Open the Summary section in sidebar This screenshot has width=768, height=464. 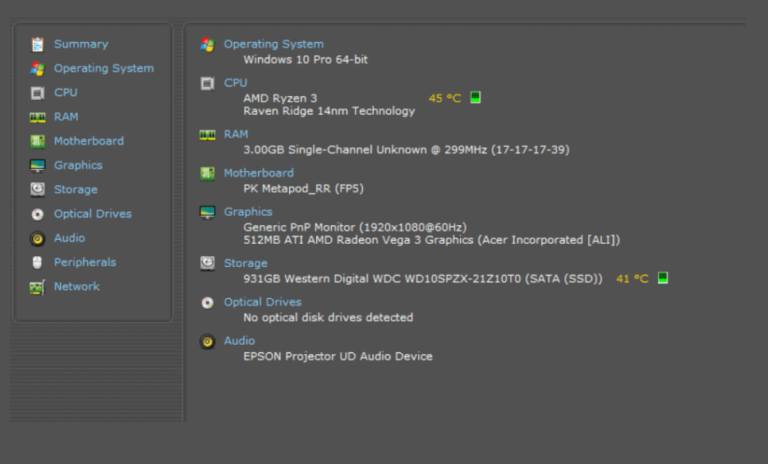pos(81,44)
